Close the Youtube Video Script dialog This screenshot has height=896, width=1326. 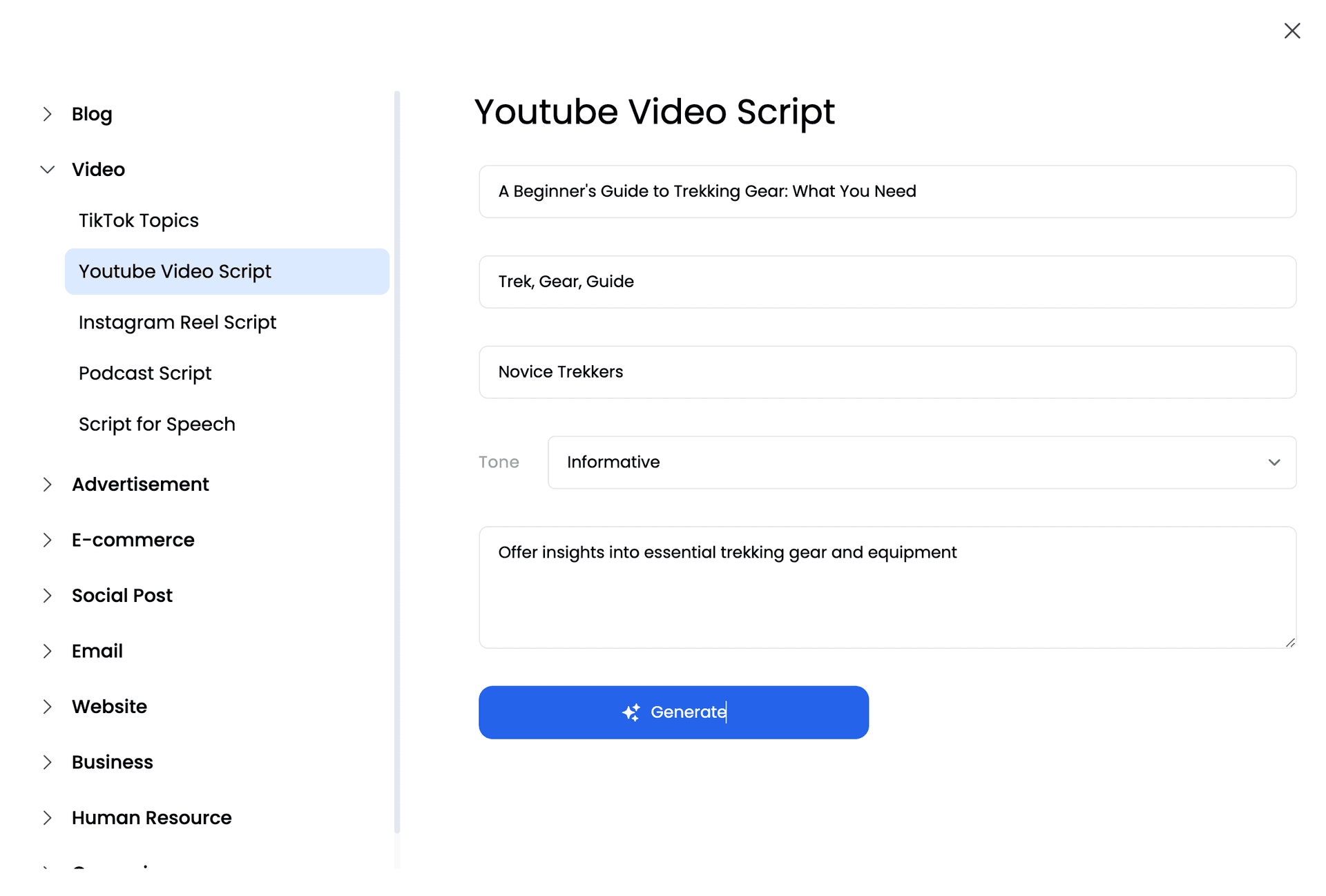click(x=1291, y=30)
